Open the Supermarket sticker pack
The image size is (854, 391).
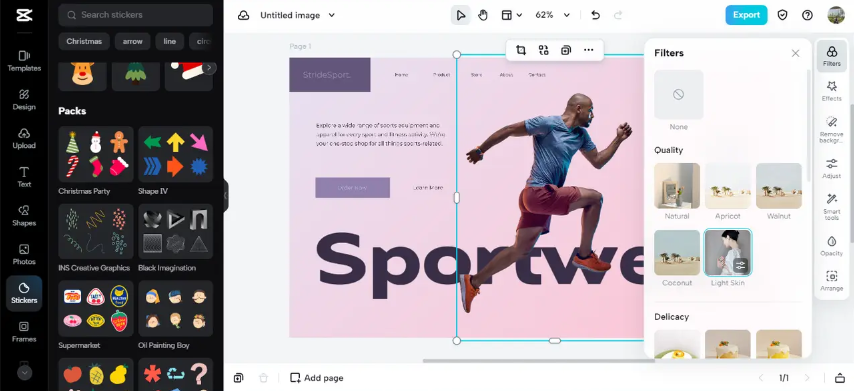point(96,308)
